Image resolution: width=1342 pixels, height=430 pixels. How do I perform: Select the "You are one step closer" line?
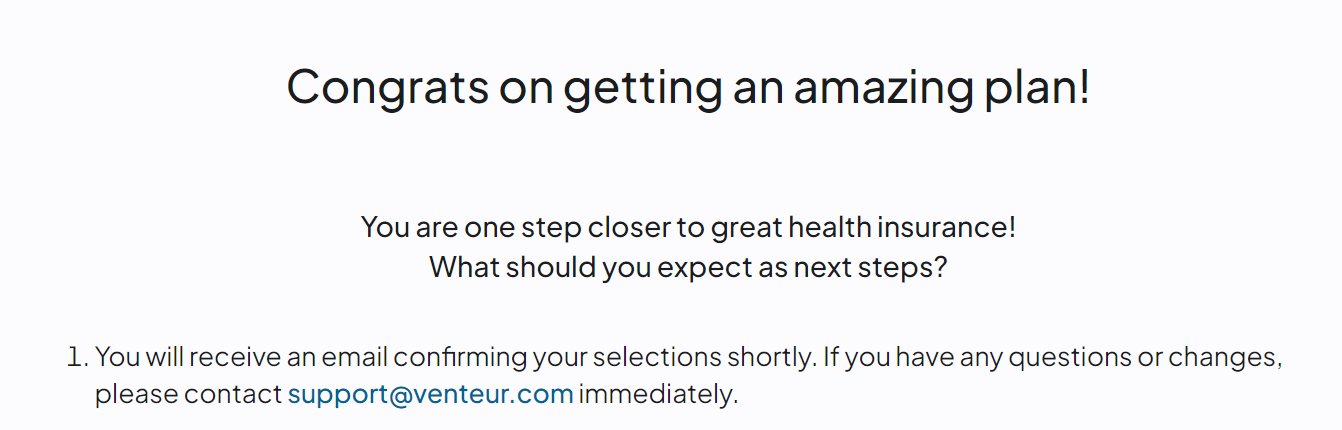(x=688, y=227)
